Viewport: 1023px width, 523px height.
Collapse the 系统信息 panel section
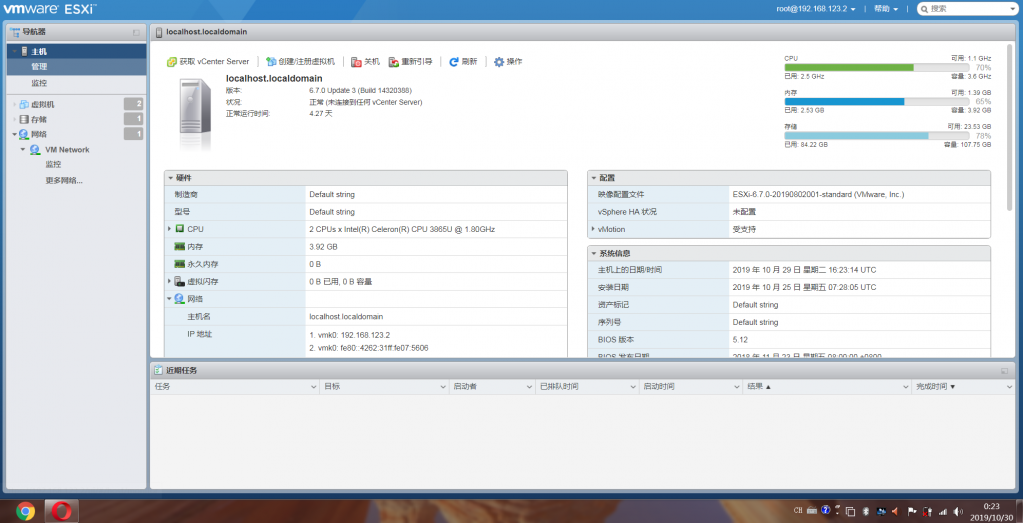(x=593, y=254)
